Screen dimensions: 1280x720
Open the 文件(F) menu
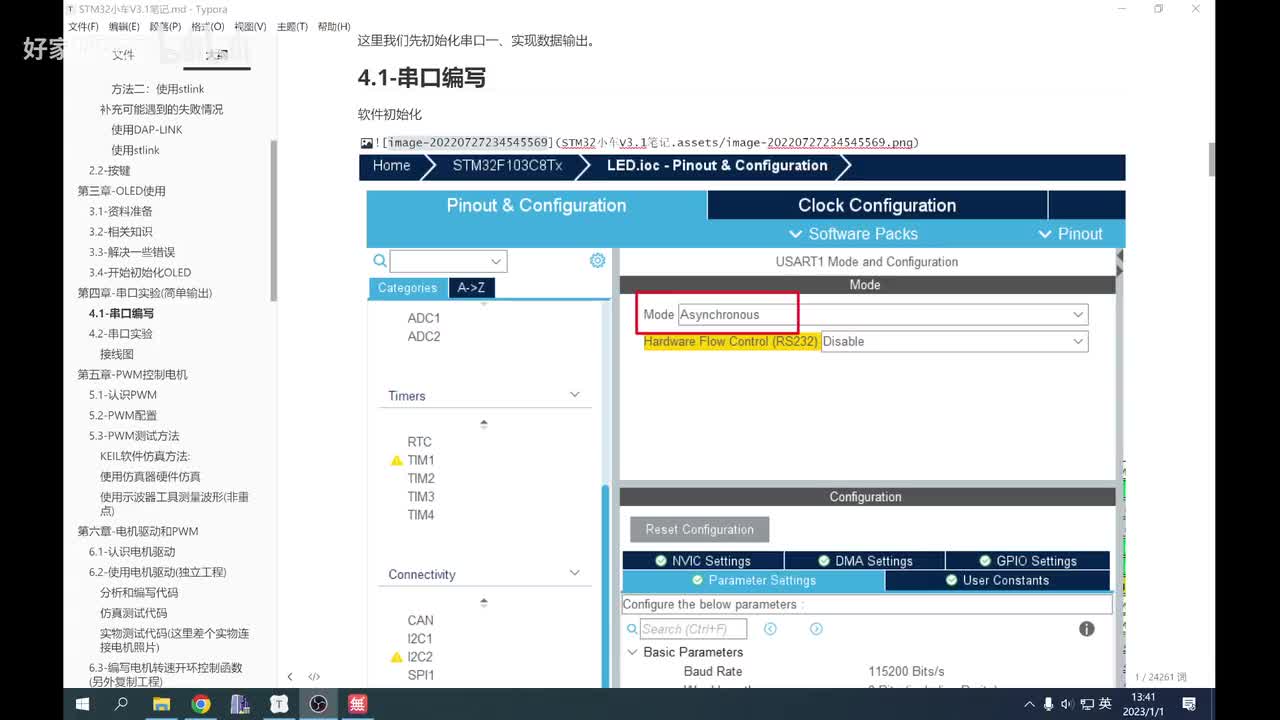83,27
